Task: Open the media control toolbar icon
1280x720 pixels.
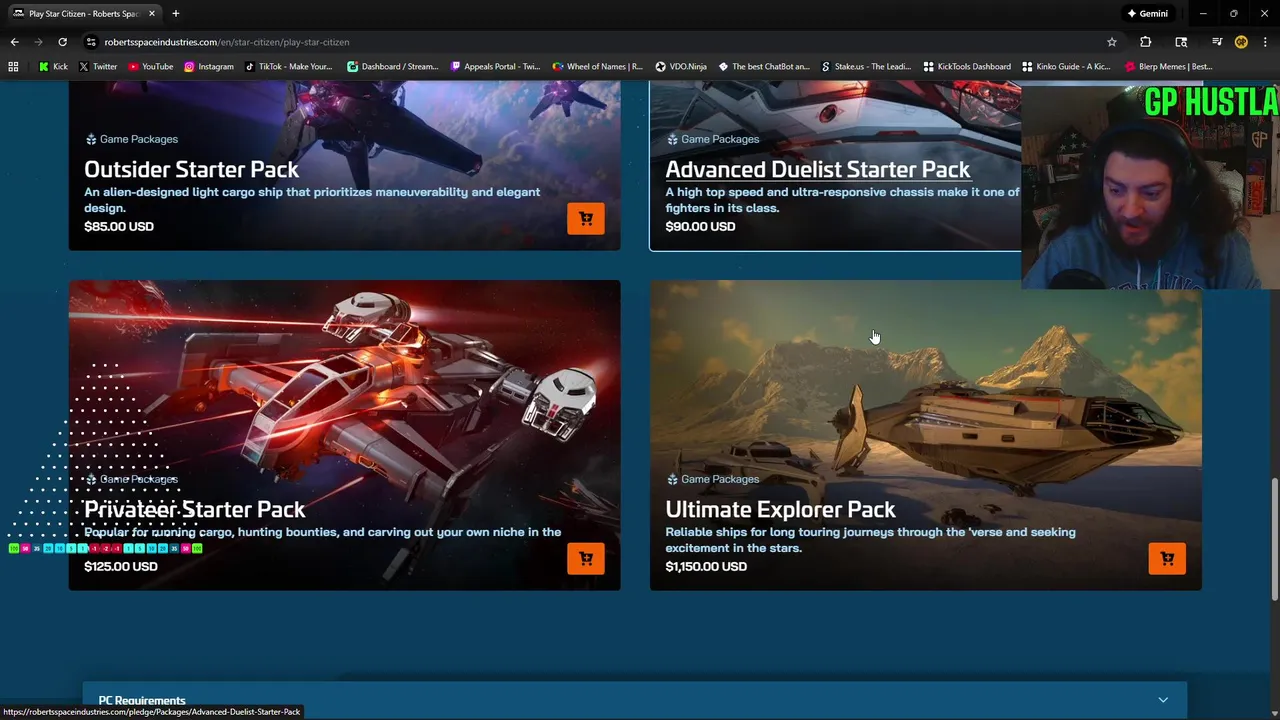Action: pyautogui.click(x=1217, y=42)
